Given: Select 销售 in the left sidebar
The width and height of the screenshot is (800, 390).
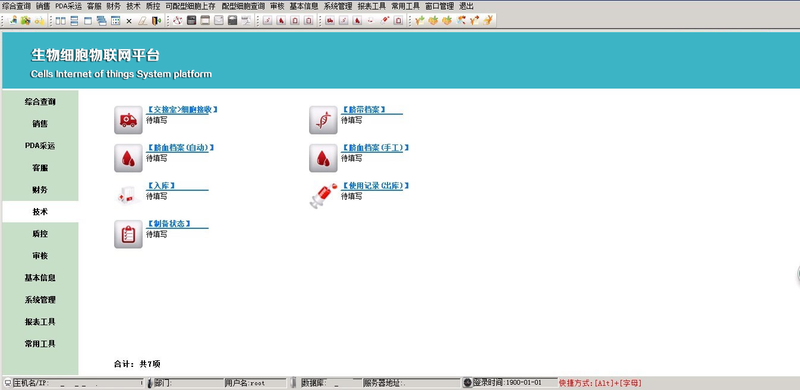Looking at the screenshot, I should (40, 124).
